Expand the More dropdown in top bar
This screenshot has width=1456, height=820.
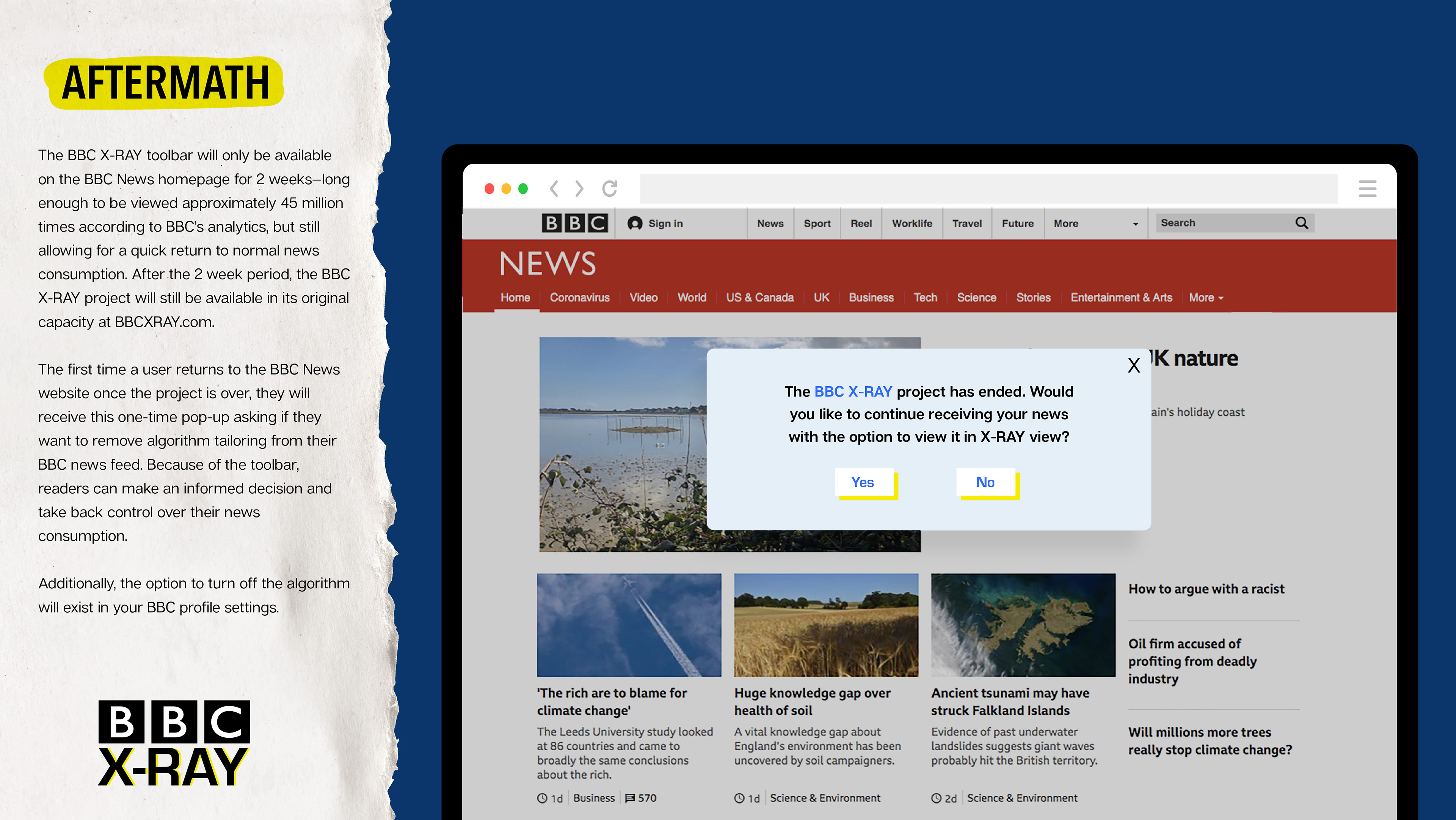(x=1135, y=224)
